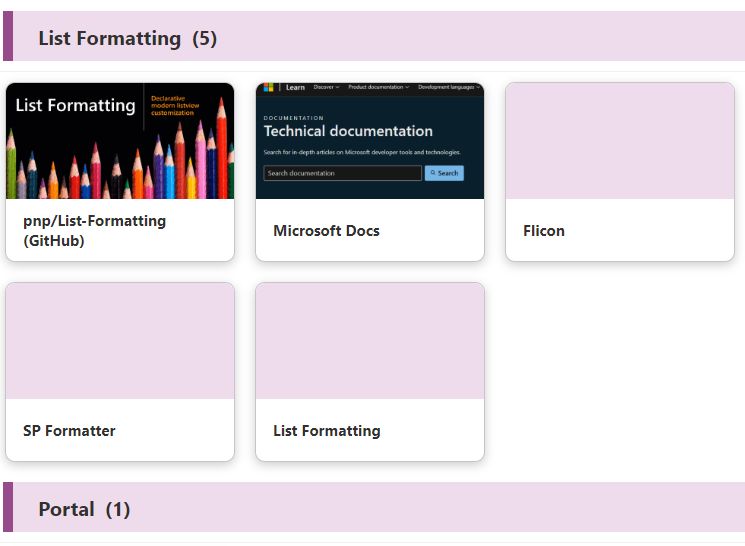Image resolution: width=745 pixels, height=546 pixels.
Task: Click Development languages menu in Docs thumbnail
Action: (x=449, y=87)
